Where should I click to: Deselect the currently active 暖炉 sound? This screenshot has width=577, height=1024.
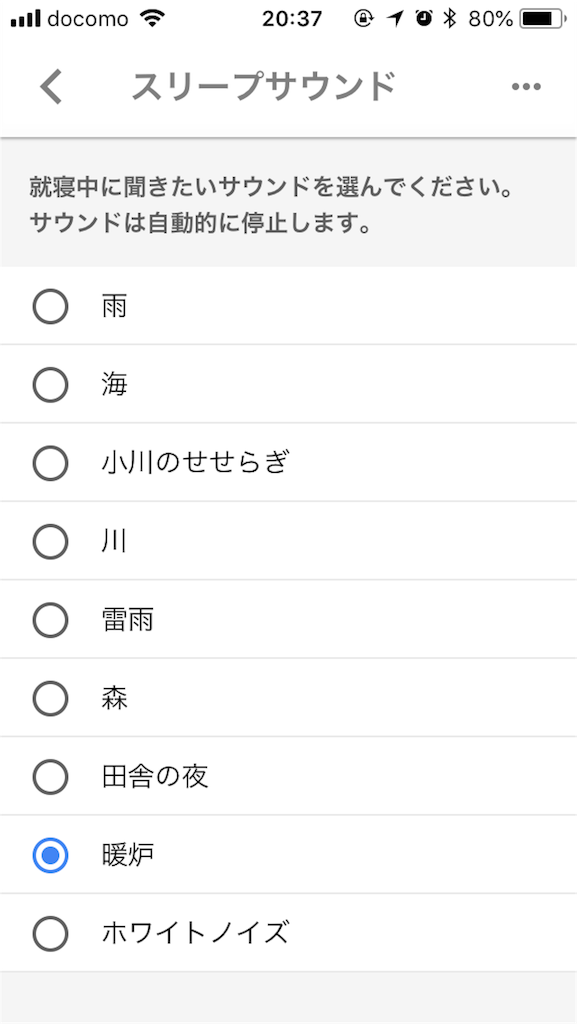50,855
